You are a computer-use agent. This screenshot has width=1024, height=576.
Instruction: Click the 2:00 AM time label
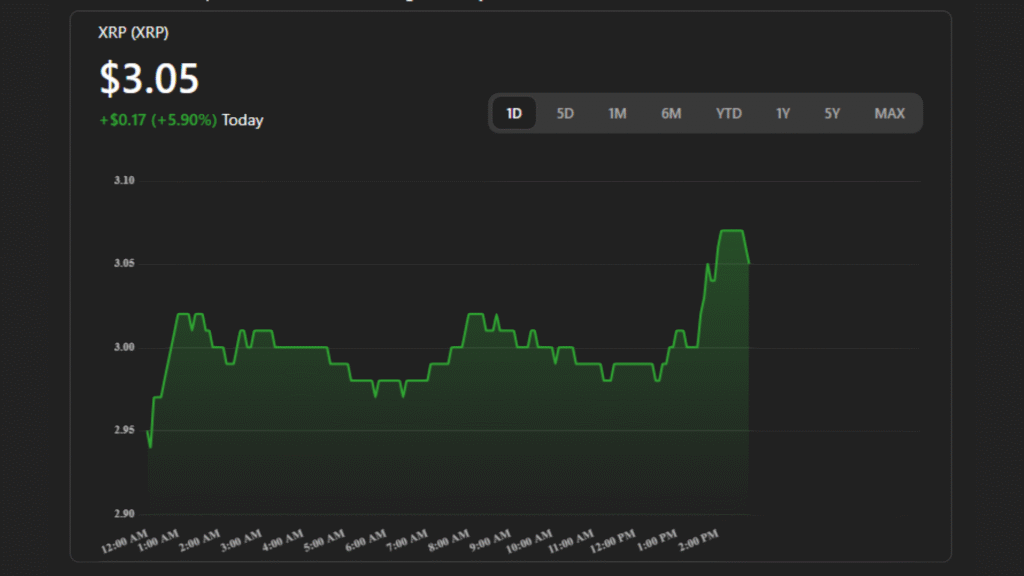point(200,541)
